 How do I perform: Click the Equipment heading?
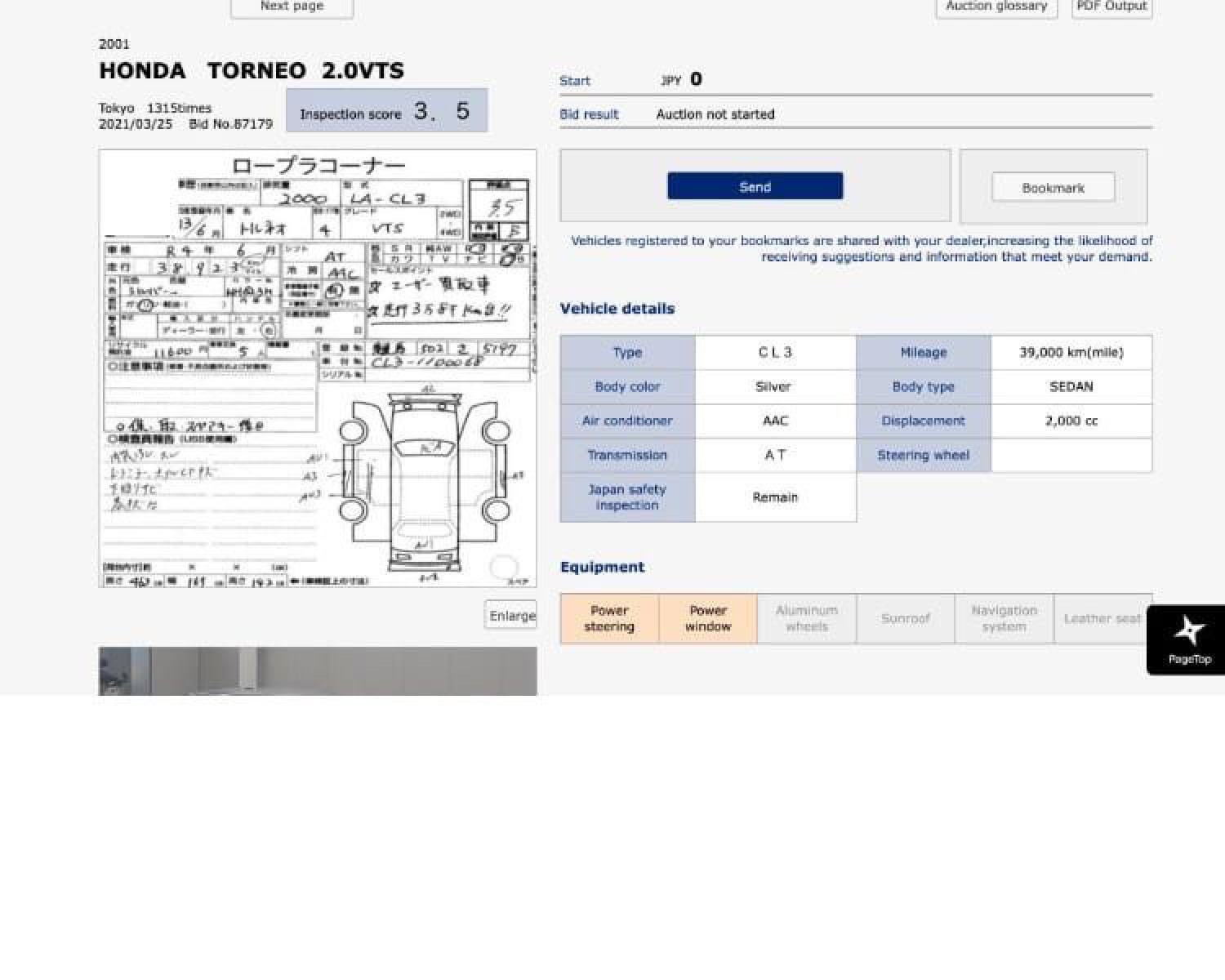602,567
